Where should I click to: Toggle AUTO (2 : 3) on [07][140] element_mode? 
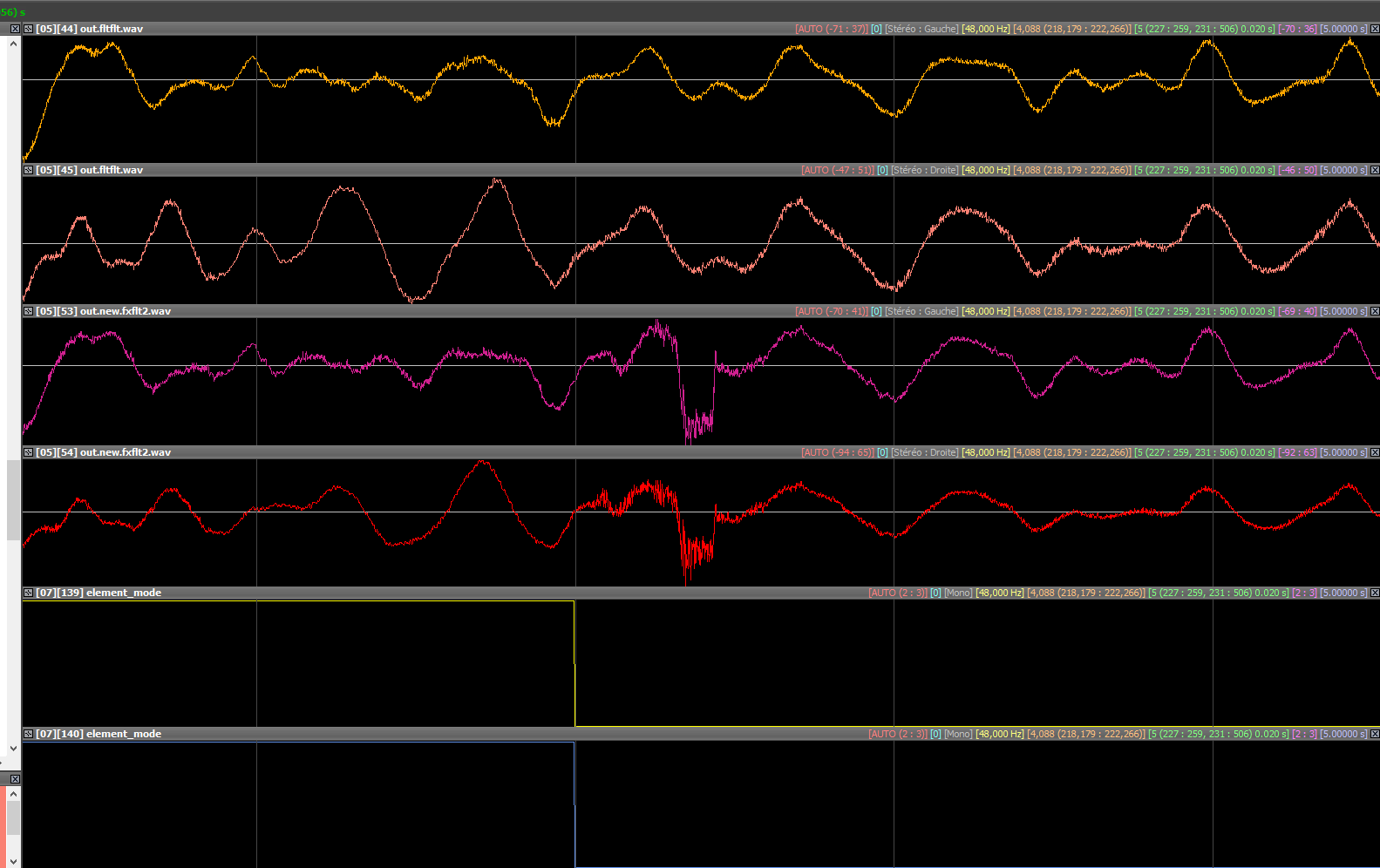[897, 734]
